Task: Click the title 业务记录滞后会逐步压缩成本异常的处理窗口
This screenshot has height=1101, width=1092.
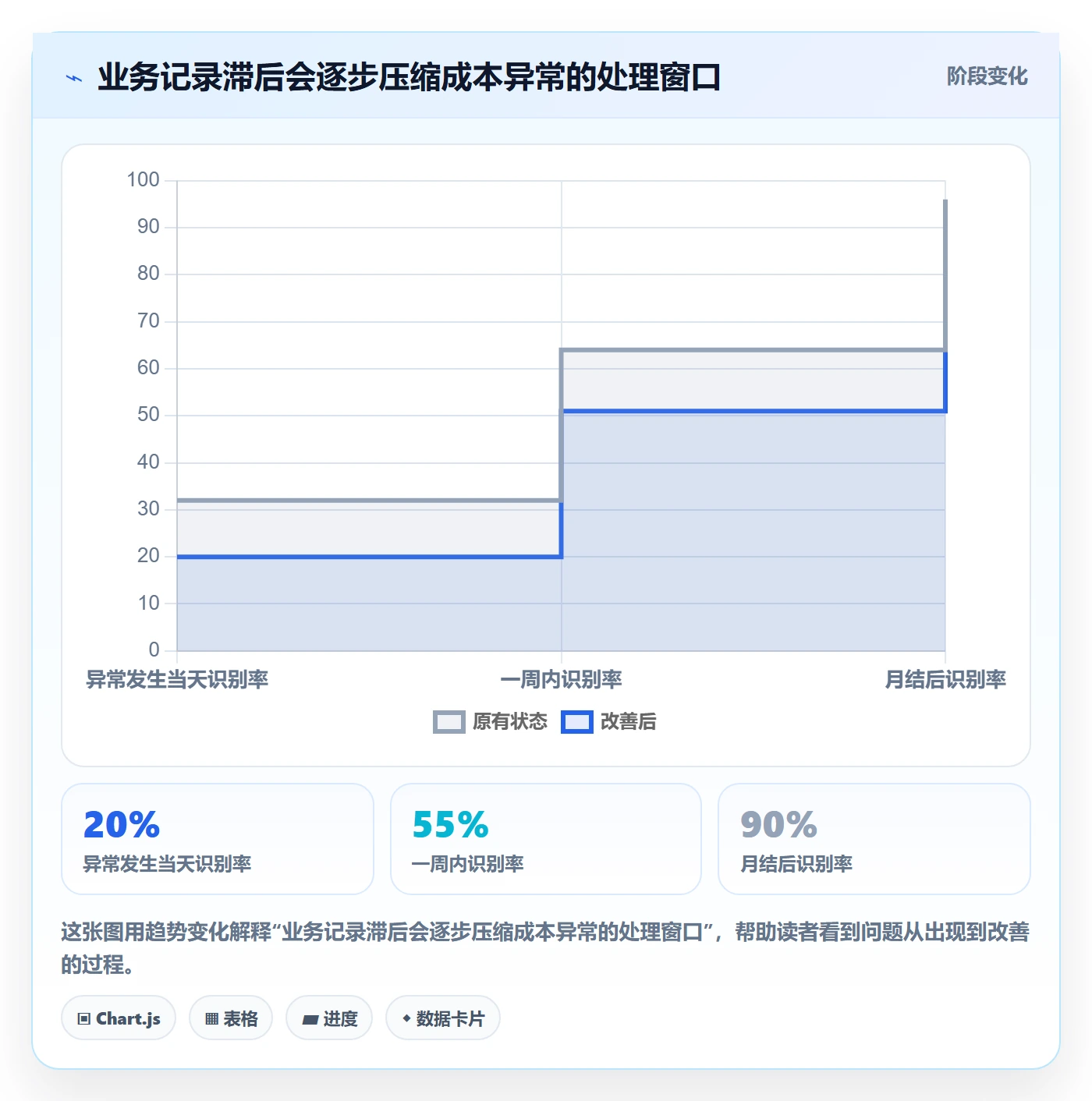Action: 409,77
